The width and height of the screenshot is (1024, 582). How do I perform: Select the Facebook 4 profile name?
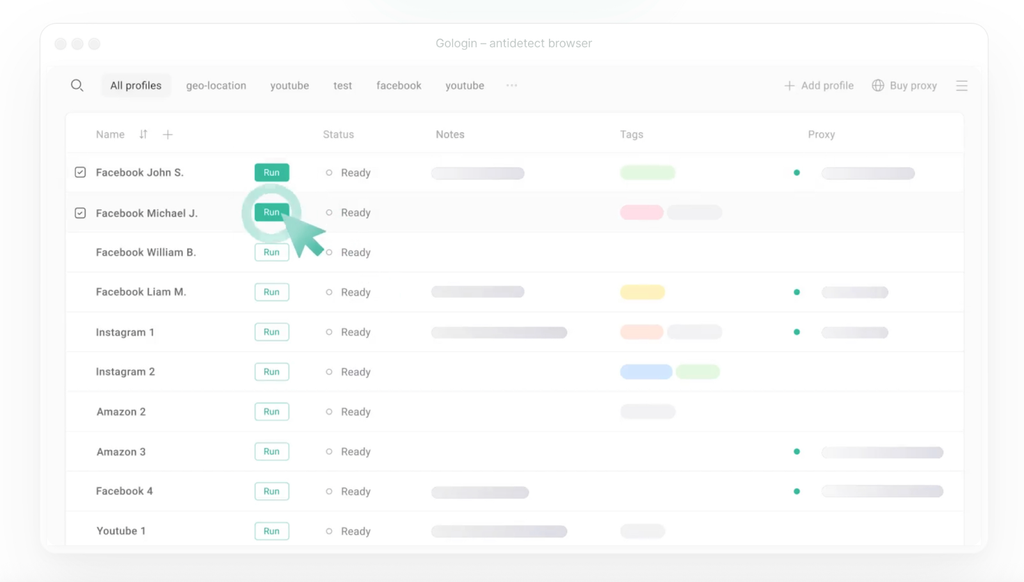tap(124, 491)
